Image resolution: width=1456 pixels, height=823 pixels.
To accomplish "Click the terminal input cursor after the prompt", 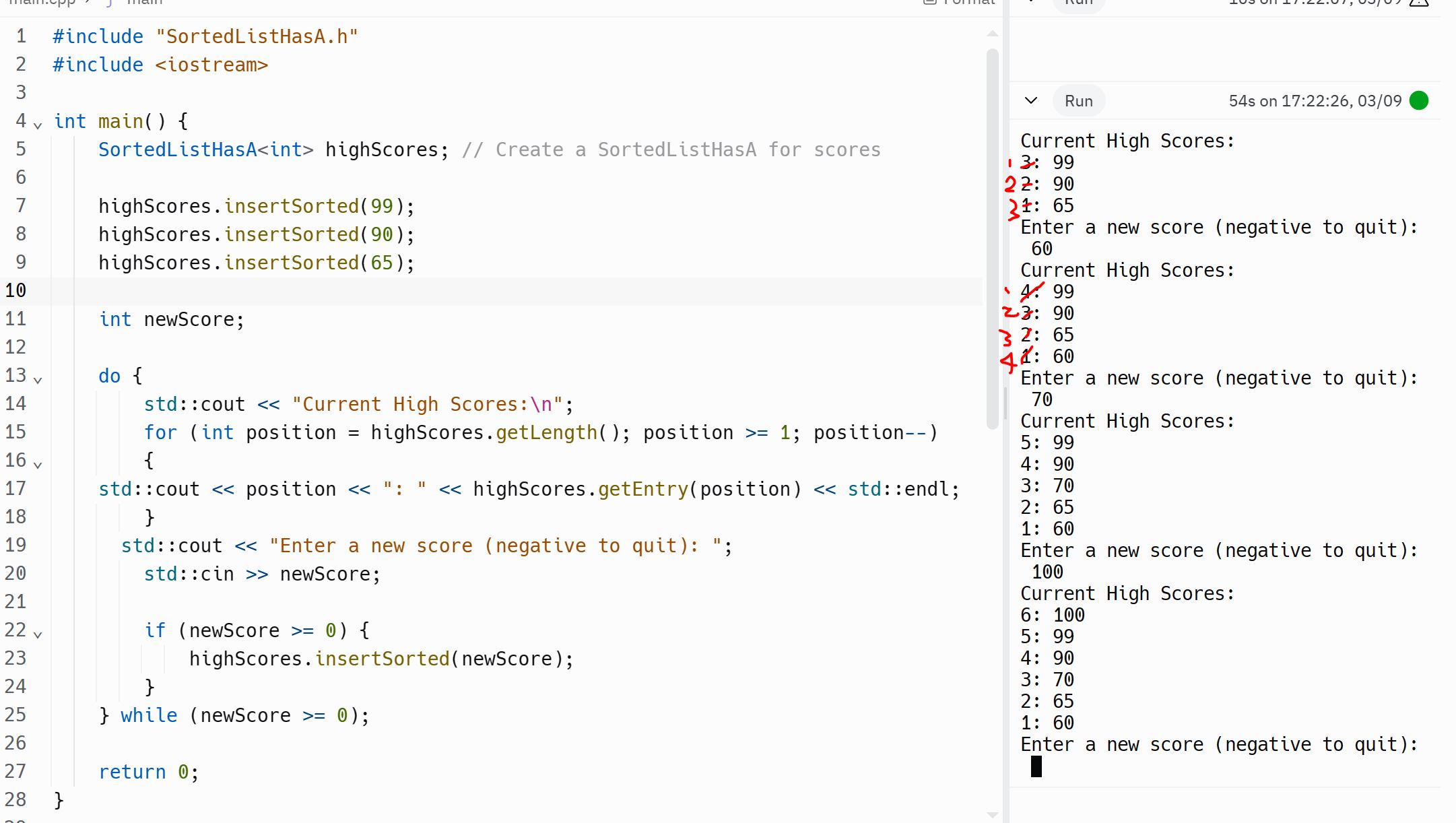I will [1035, 766].
